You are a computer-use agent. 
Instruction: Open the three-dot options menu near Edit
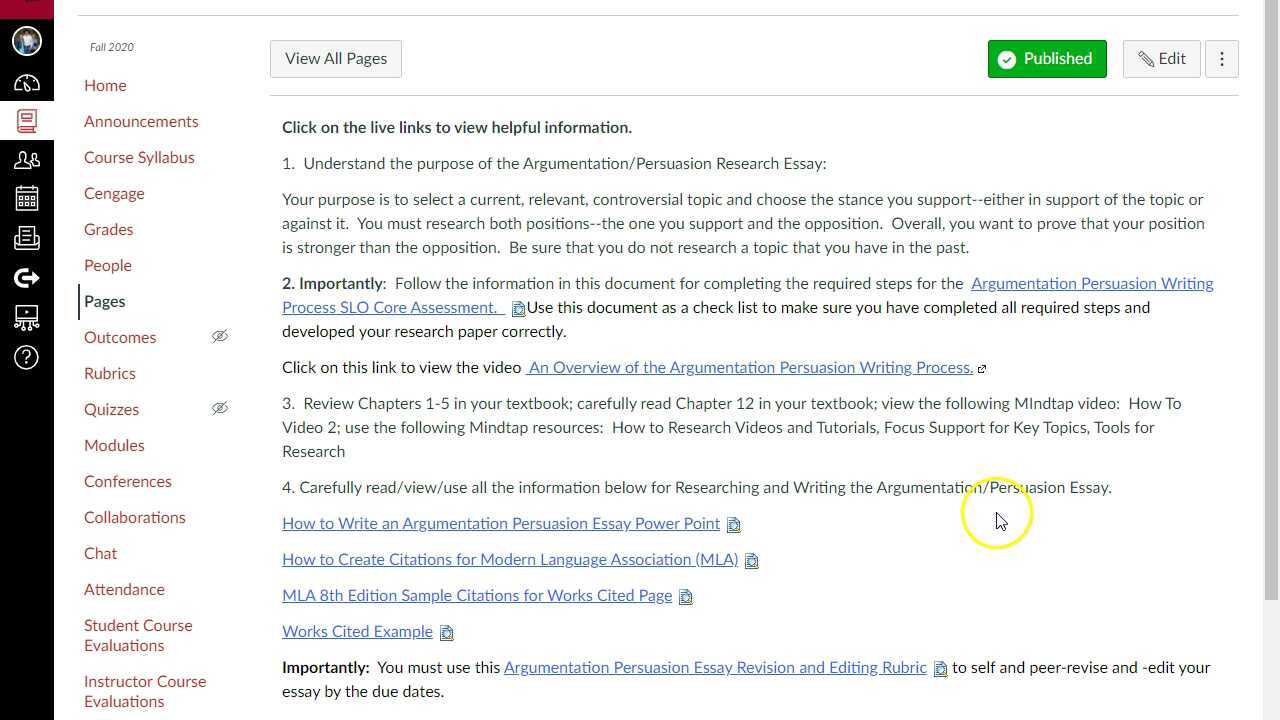click(x=1221, y=58)
